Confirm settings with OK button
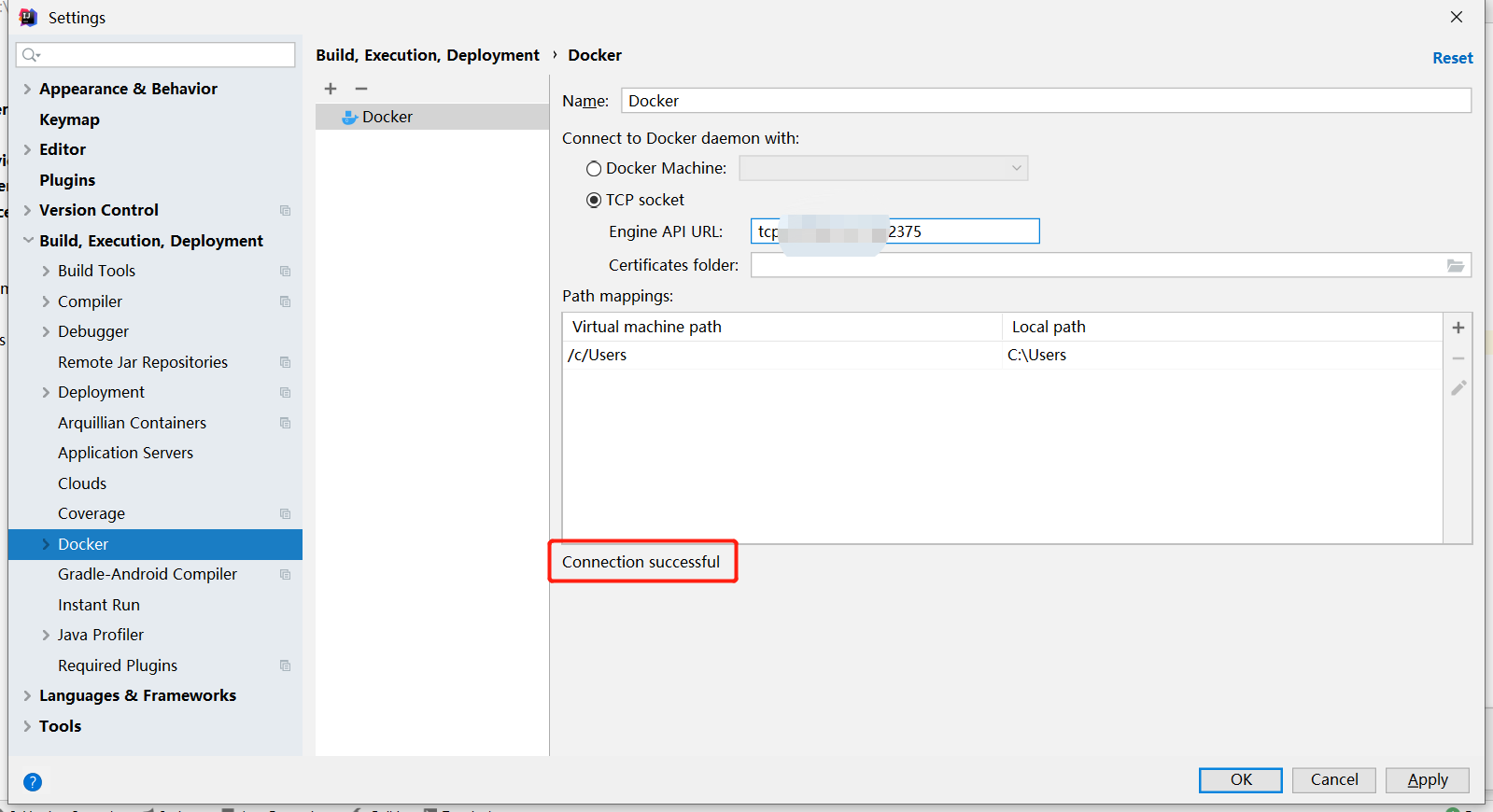Screen dimensions: 1493x812 coord(1241,780)
